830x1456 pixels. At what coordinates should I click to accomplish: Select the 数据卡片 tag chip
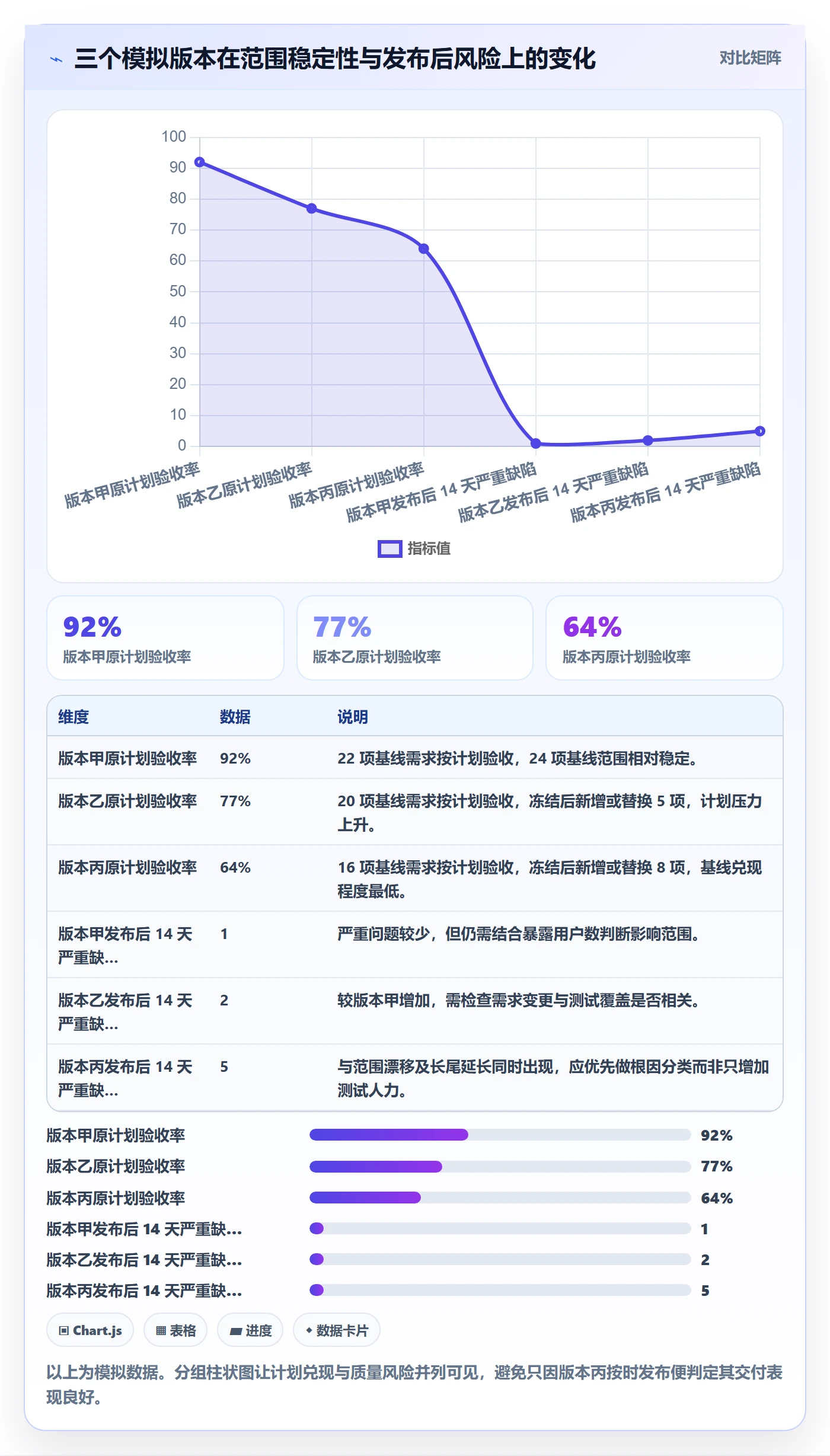[337, 1330]
